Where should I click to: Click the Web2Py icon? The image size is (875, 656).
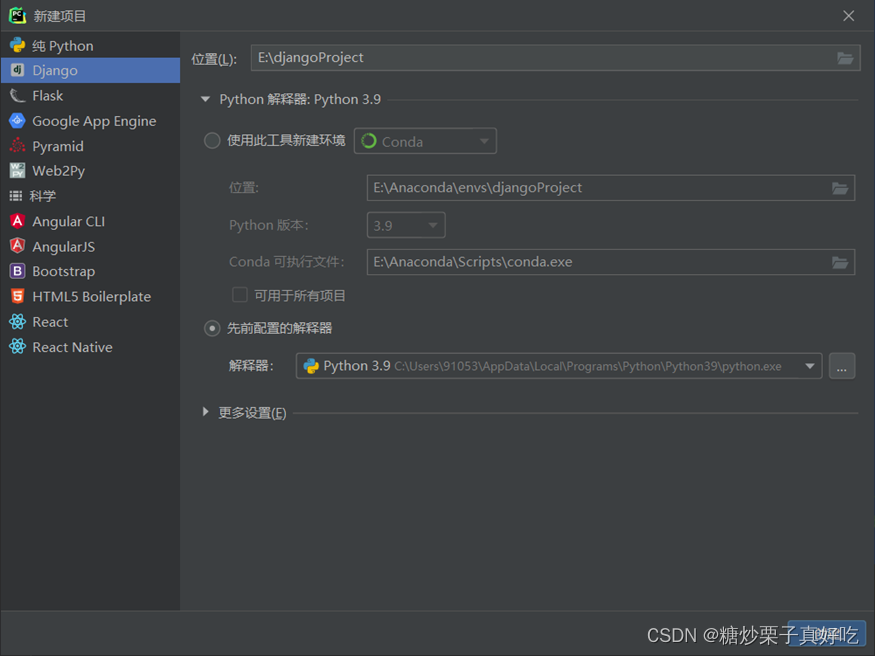pos(17,171)
